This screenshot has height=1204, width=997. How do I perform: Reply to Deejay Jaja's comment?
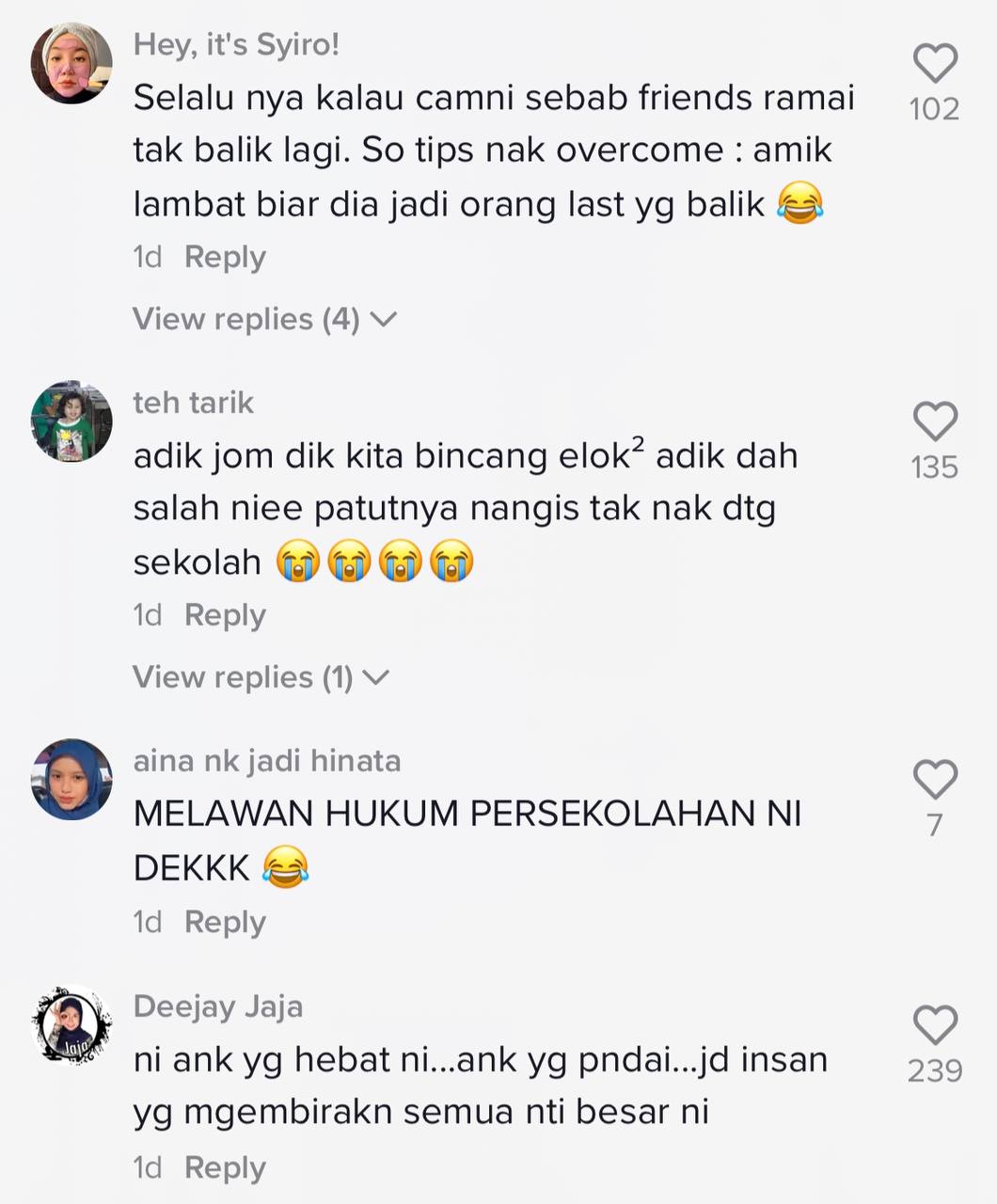pos(225,1167)
